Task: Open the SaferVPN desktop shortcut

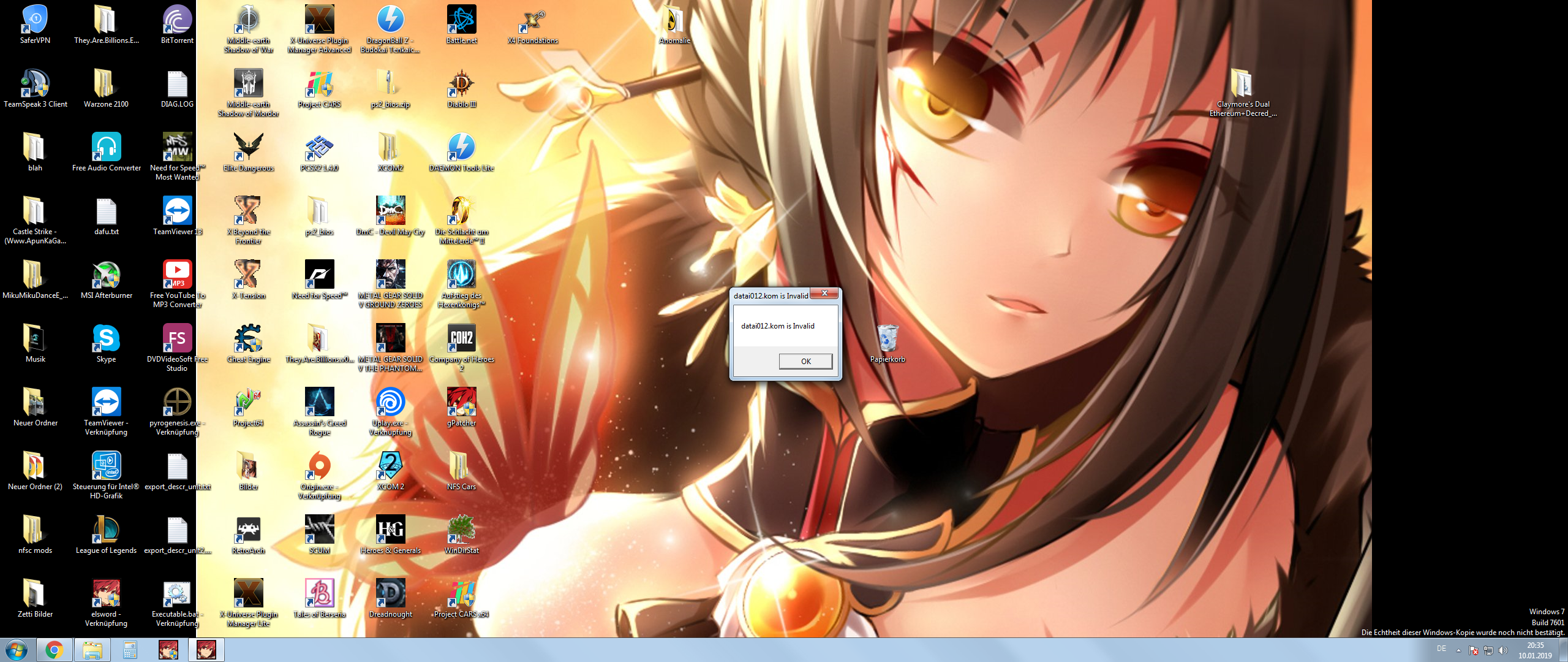Action: [35, 25]
